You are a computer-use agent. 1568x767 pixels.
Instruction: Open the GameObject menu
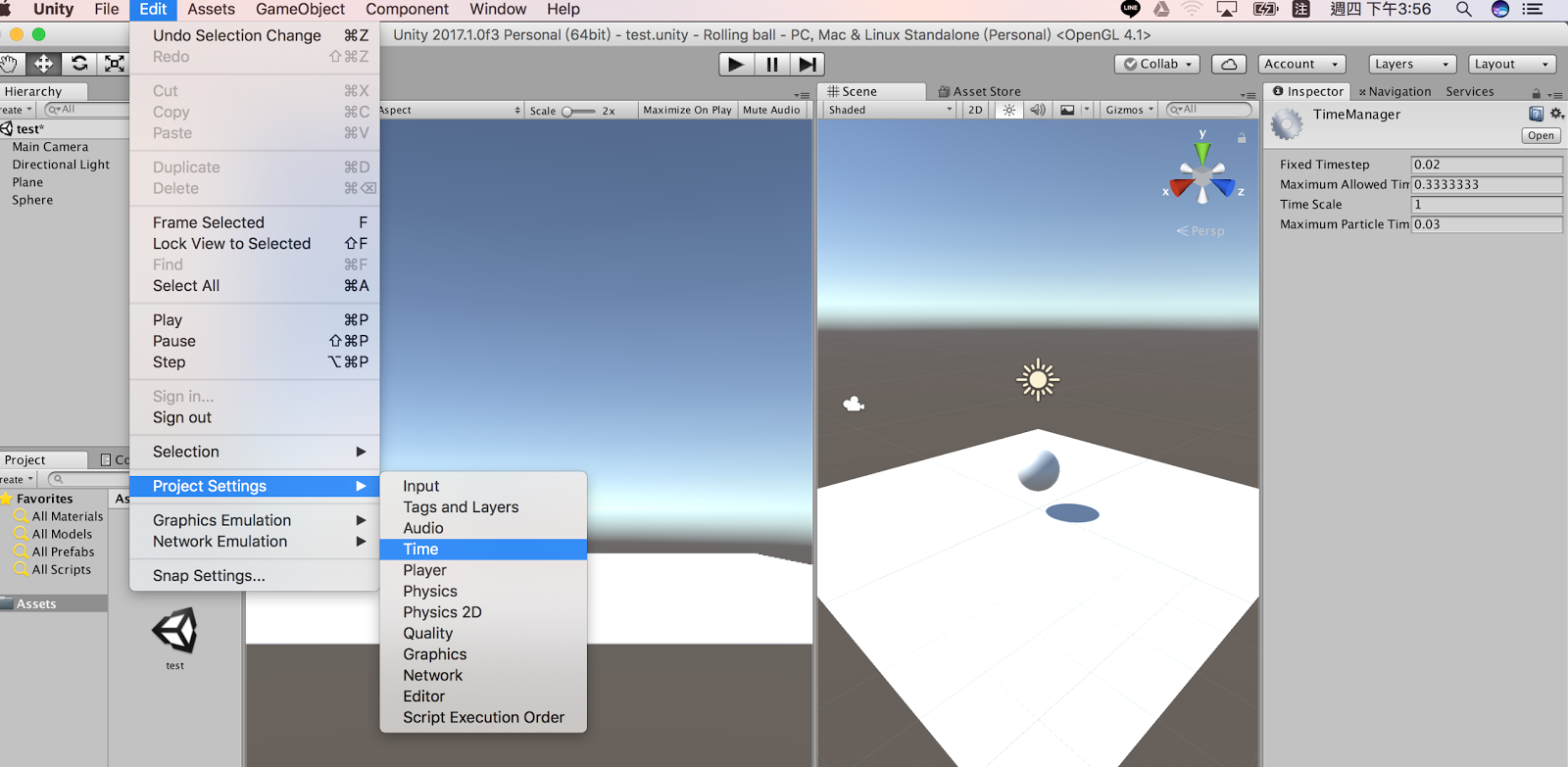click(x=300, y=10)
